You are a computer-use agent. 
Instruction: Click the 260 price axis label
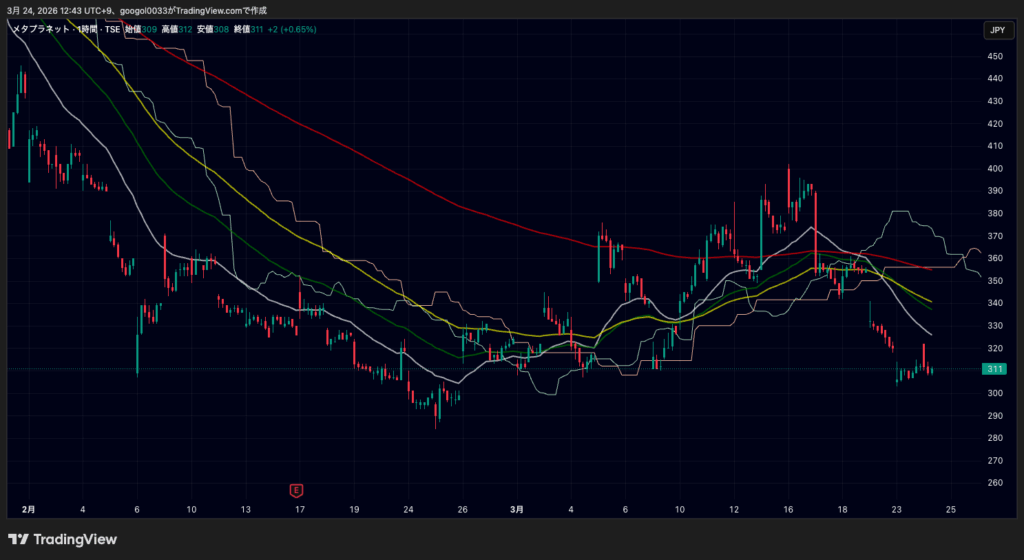point(995,483)
